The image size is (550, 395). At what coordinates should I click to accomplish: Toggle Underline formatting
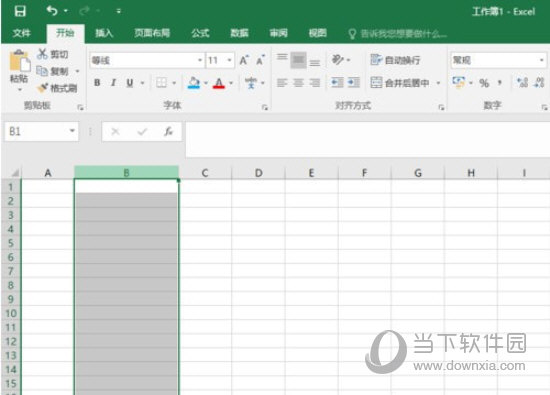coord(130,83)
